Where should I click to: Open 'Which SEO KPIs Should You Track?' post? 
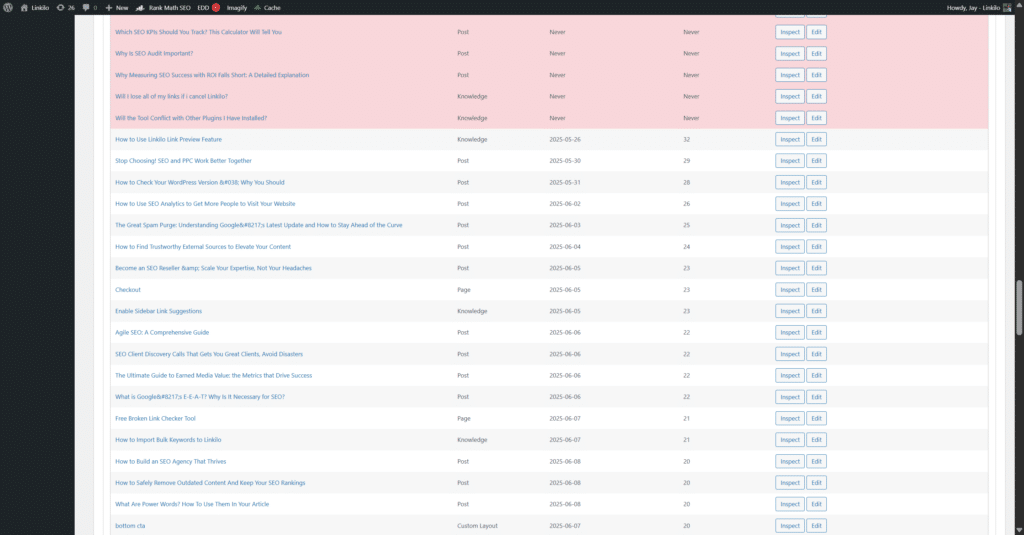point(199,32)
